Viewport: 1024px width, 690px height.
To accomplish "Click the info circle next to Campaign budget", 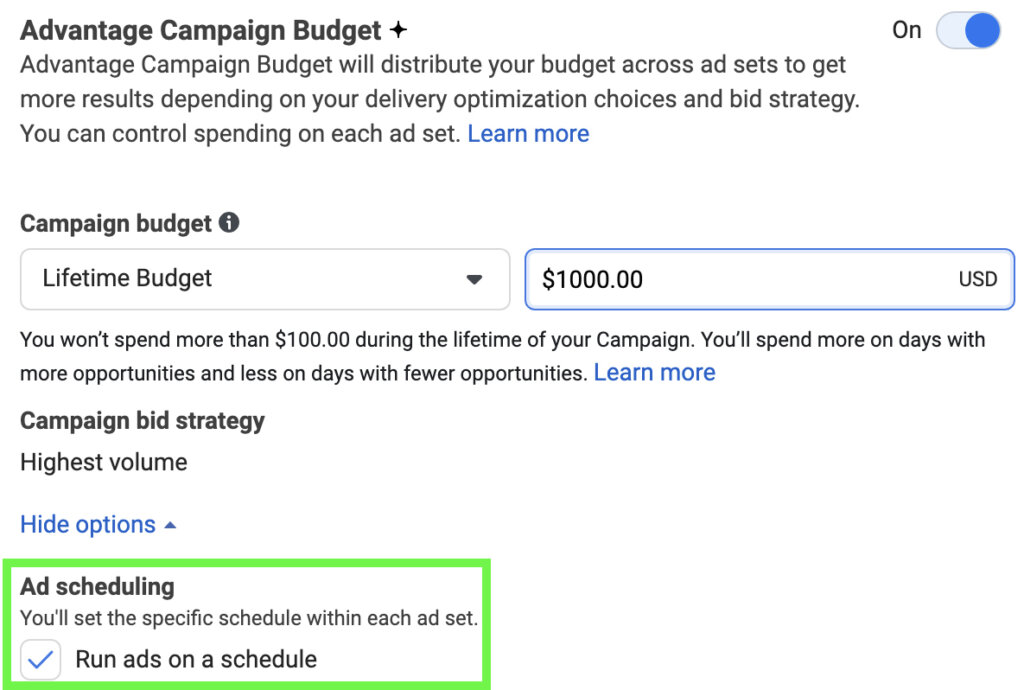I will tap(230, 223).
